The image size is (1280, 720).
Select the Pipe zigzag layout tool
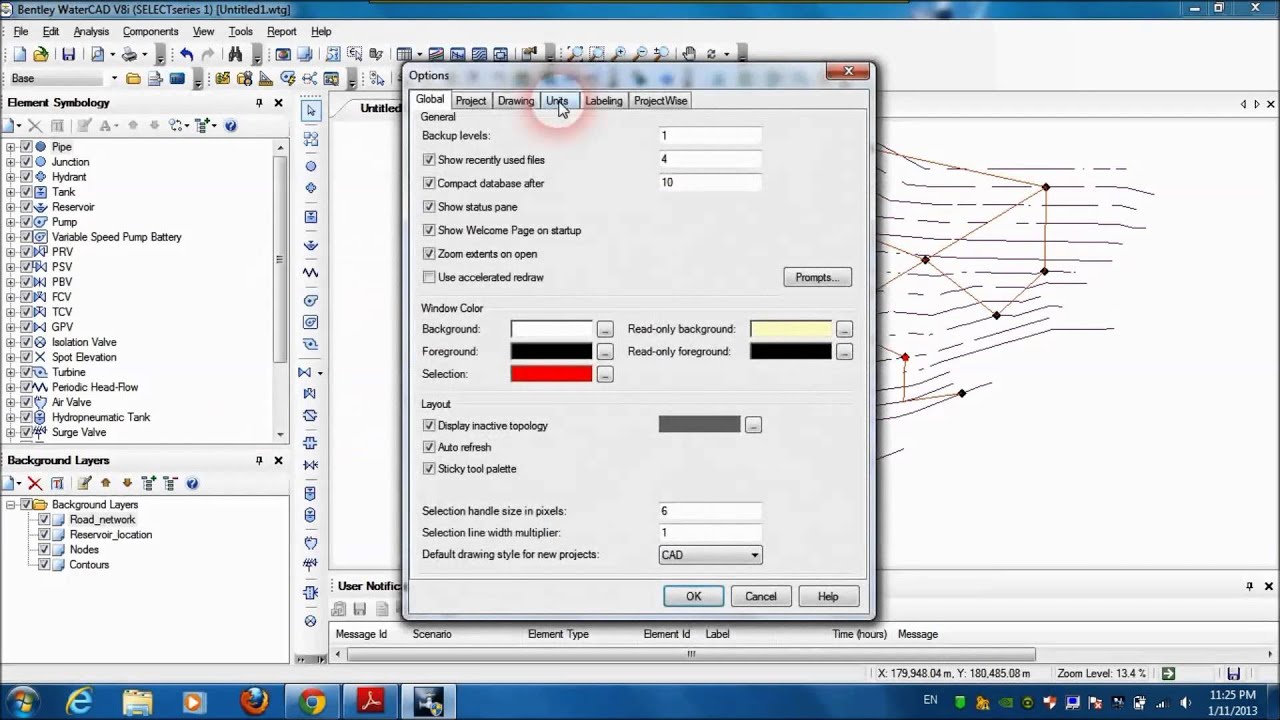[311, 273]
